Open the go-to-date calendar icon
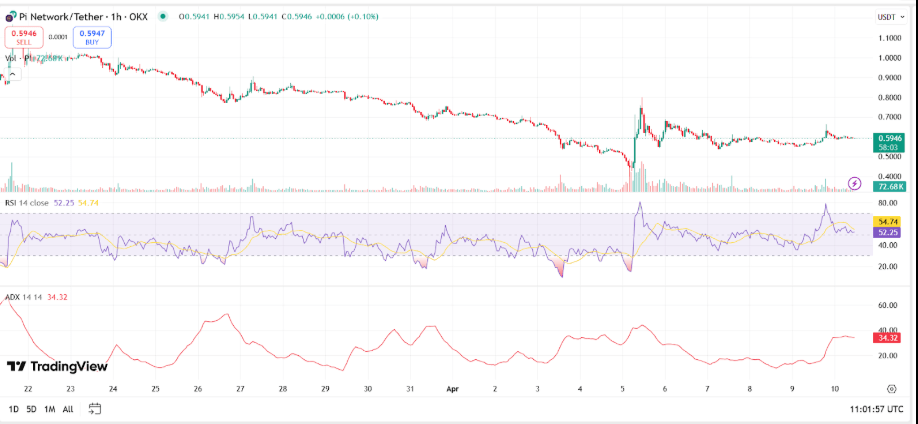This screenshot has height=424, width=918. (x=95, y=409)
